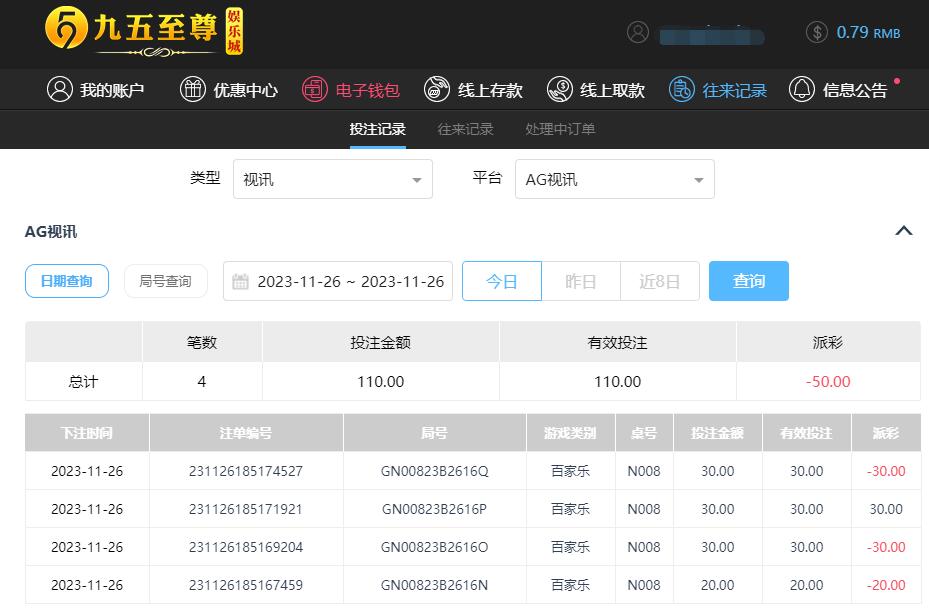The height and width of the screenshot is (608, 929).
Task: Click the 我的账户 person icon
Action: pos(60,89)
